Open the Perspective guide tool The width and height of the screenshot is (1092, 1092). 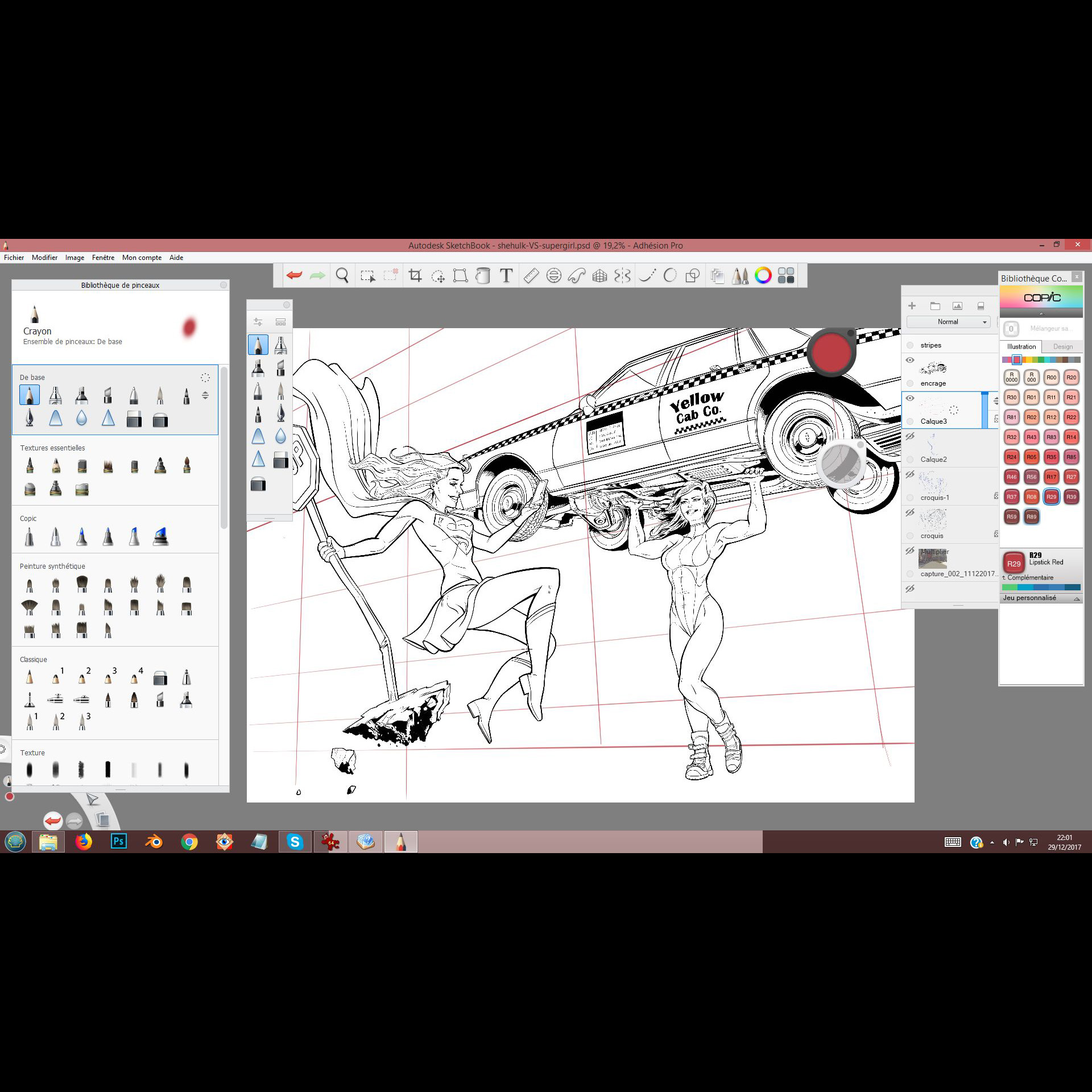pos(599,276)
